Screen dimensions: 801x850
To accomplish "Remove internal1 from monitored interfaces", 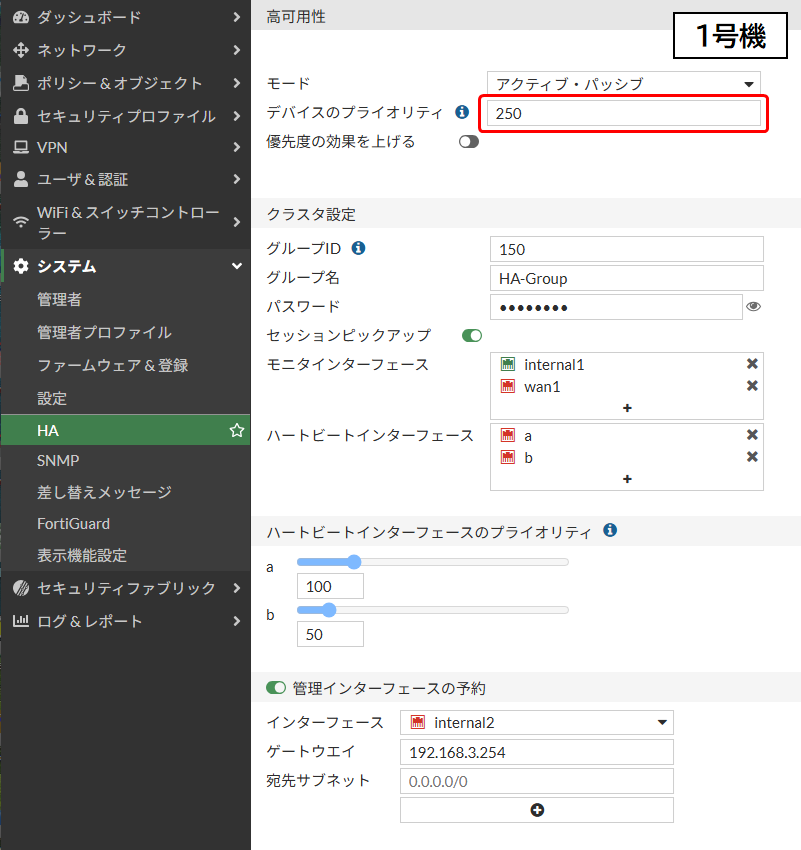I will tap(752, 364).
